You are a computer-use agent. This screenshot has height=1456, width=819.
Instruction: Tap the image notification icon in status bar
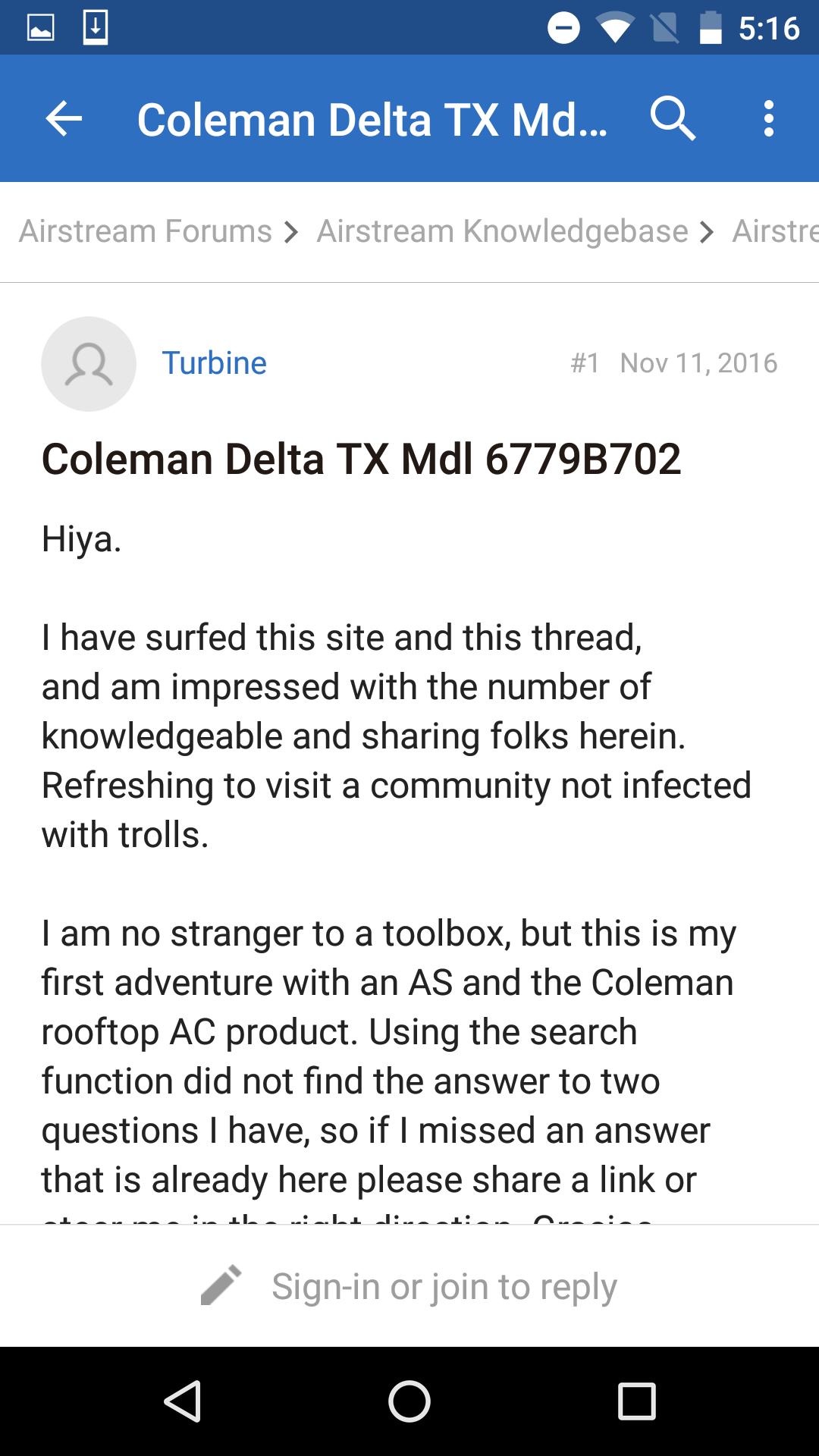41,28
